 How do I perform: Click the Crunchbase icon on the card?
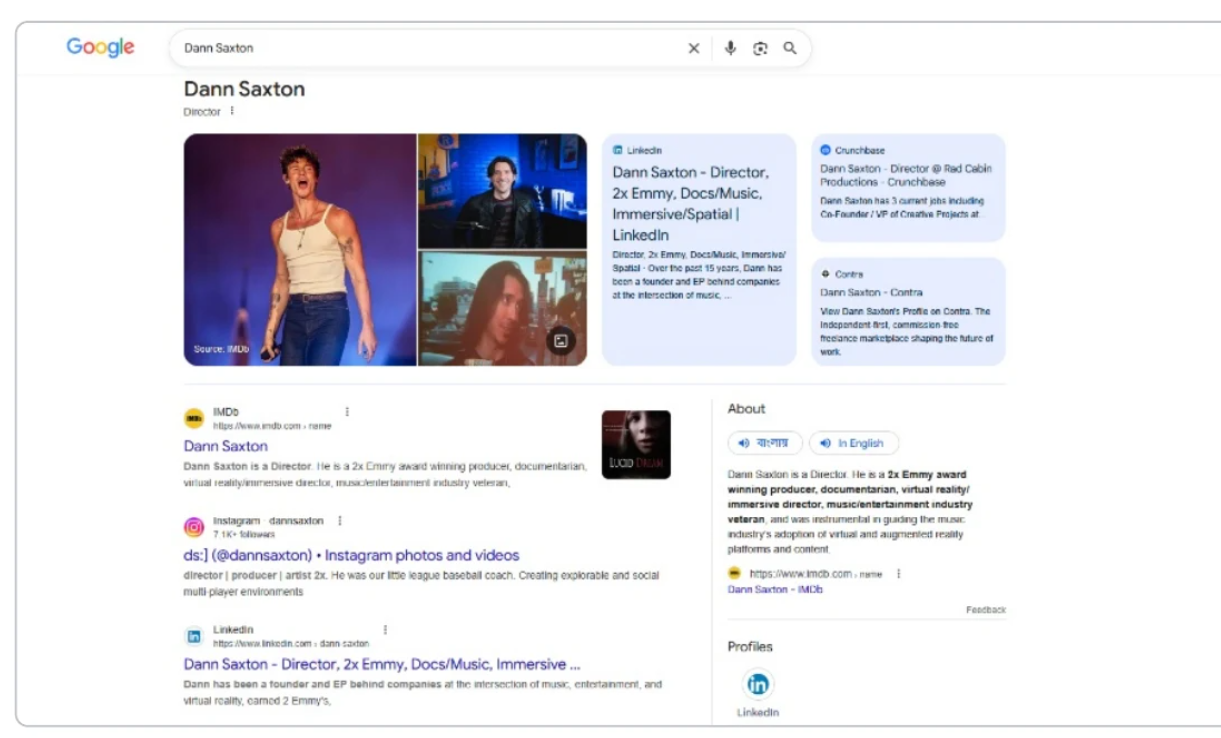(x=825, y=150)
